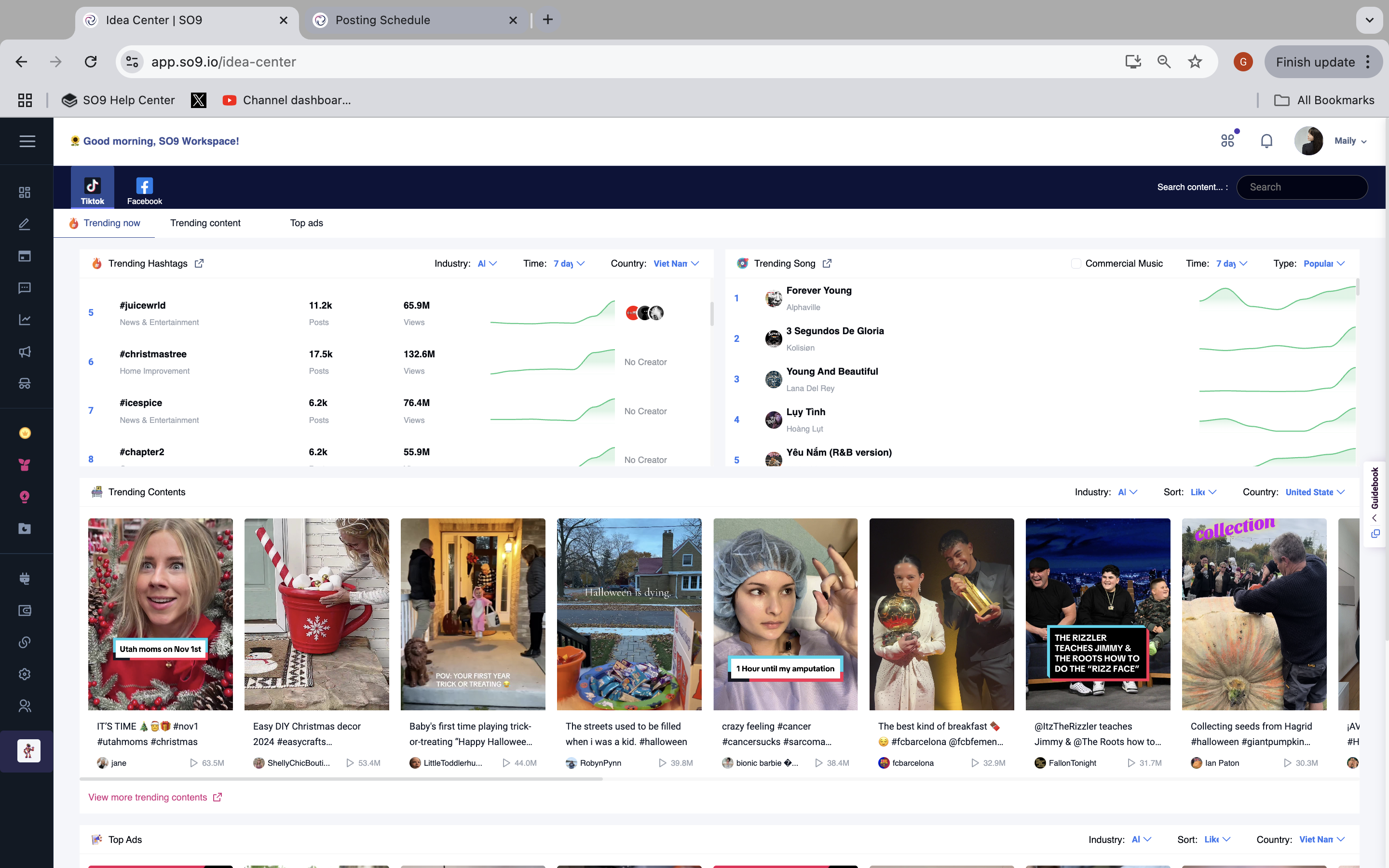Image resolution: width=1389 pixels, height=868 pixels.
Task: Open the gold coin icon in the sidebar
Action: (x=25, y=433)
